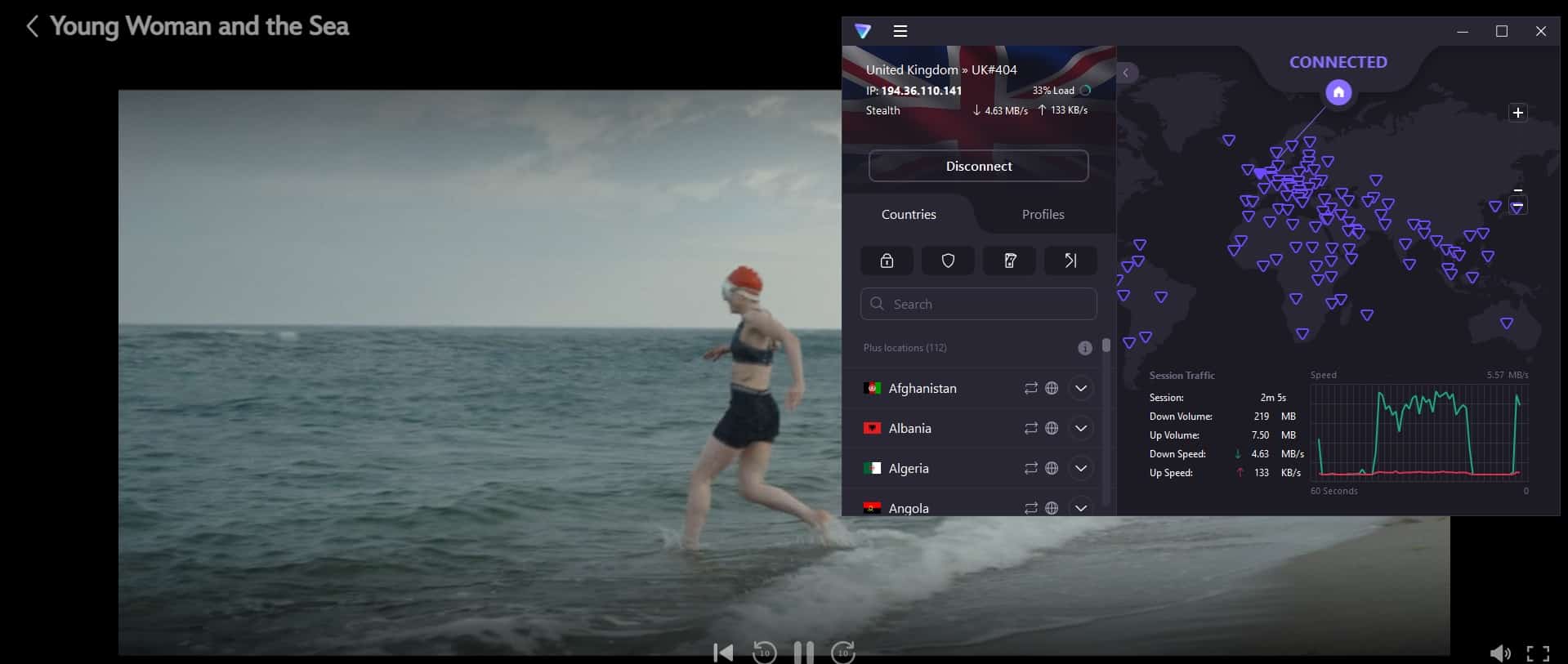
Task: Expand the Albania server list
Action: 1081,428
